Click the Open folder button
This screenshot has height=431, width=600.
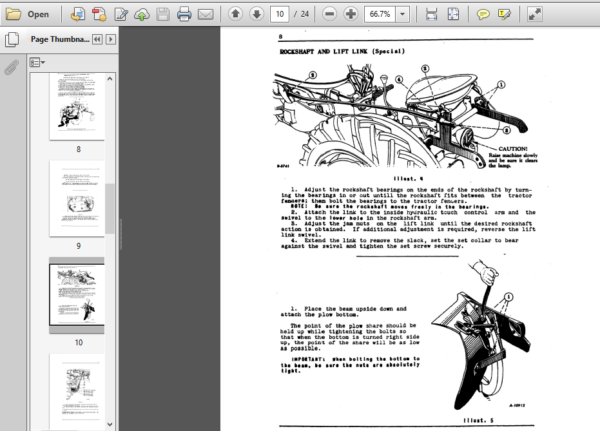[x=28, y=15]
